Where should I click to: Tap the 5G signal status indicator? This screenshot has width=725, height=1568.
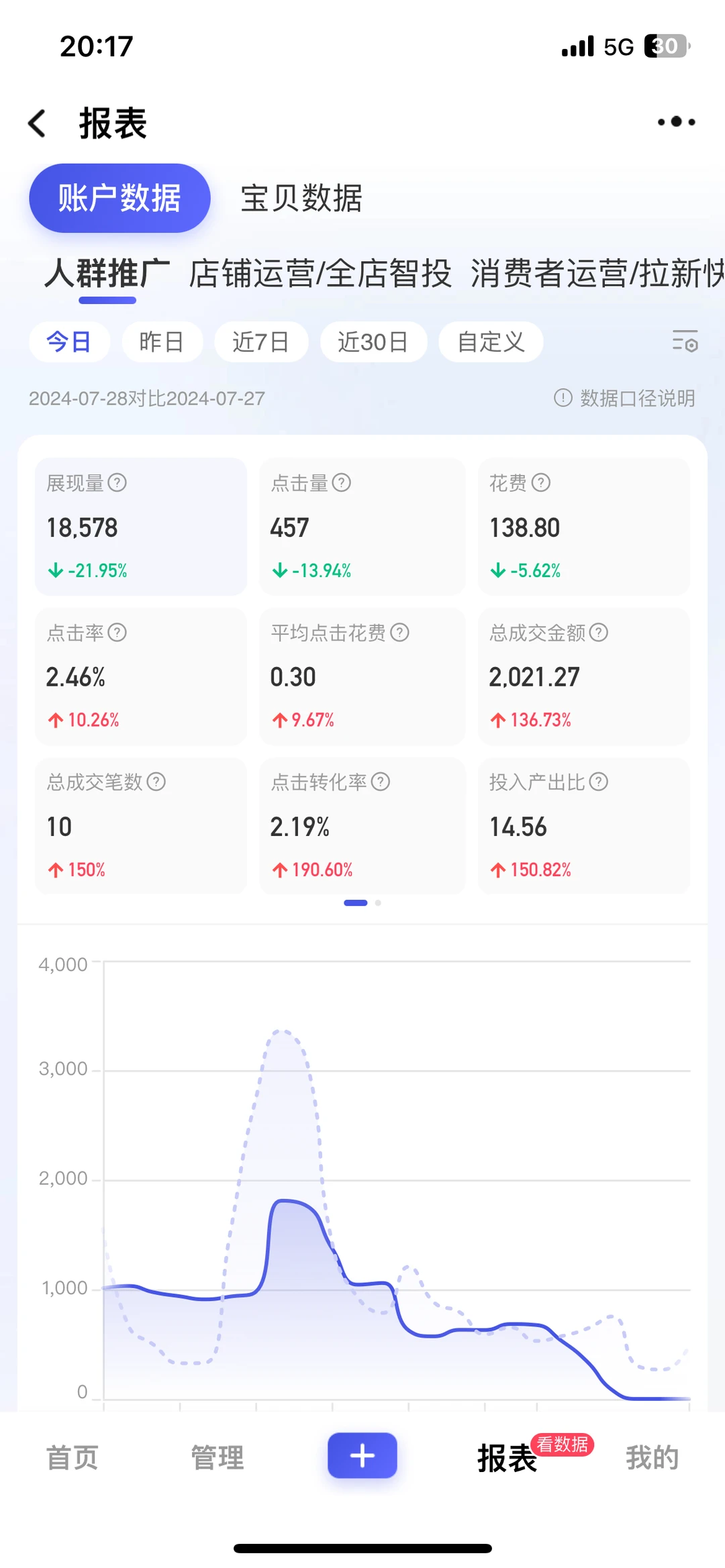[618, 47]
